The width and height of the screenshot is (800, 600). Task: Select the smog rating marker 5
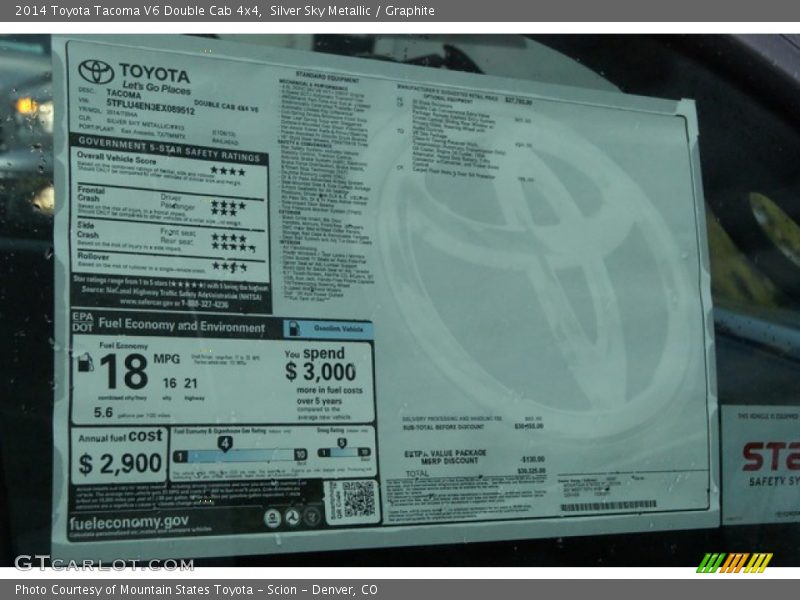pyautogui.click(x=342, y=443)
